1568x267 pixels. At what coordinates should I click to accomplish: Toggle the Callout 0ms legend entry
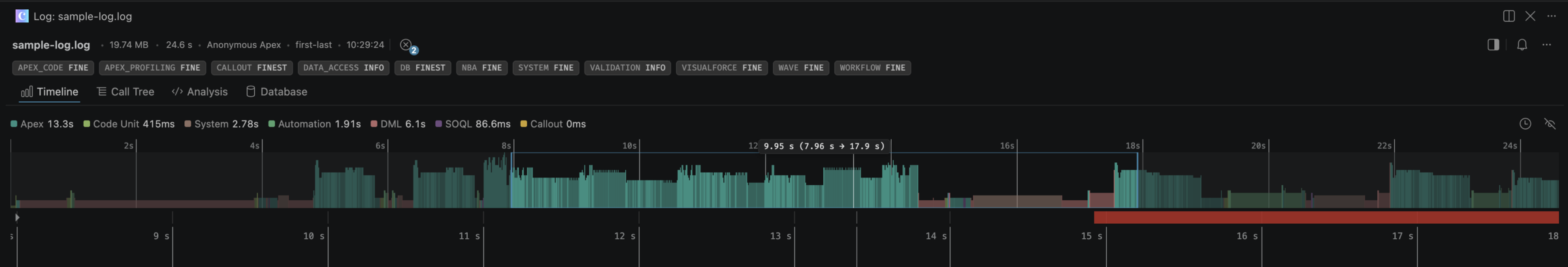click(x=553, y=124)
